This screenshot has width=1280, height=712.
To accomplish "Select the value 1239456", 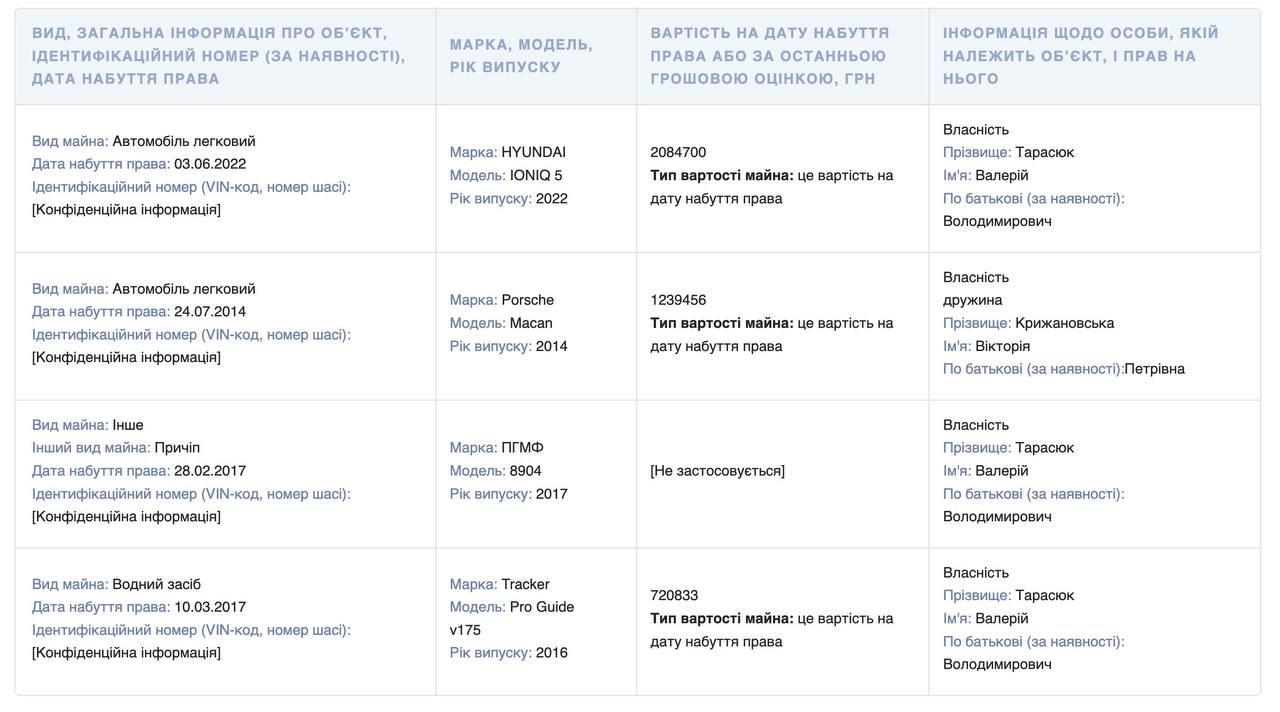I will click(x=678, y=300).
